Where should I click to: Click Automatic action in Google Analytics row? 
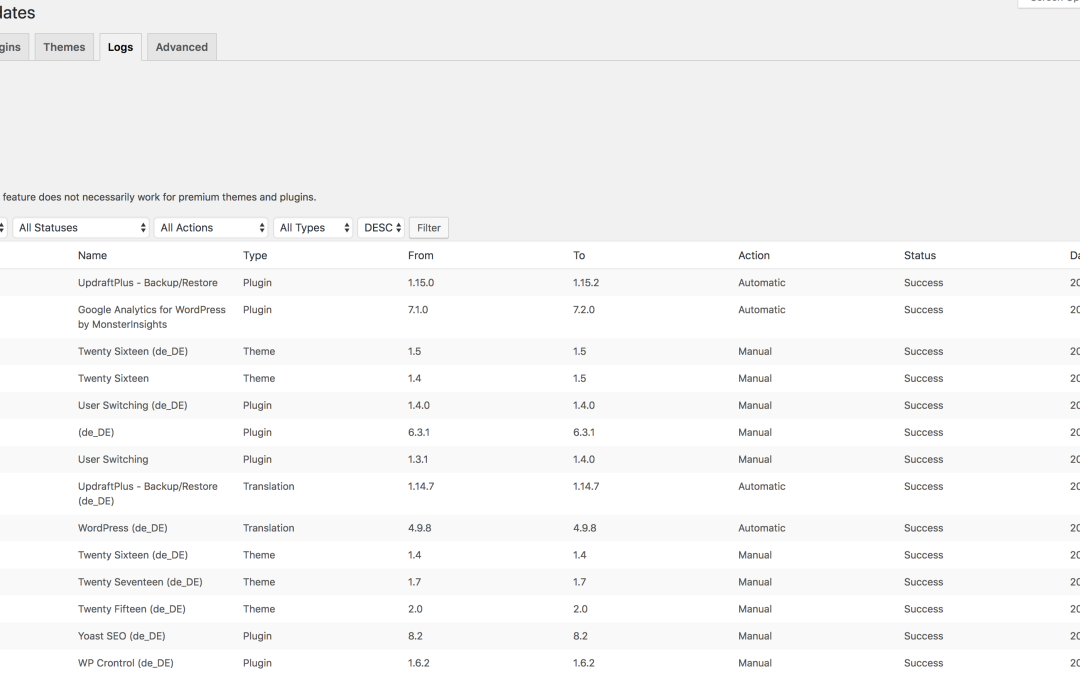tap(762, 310)
